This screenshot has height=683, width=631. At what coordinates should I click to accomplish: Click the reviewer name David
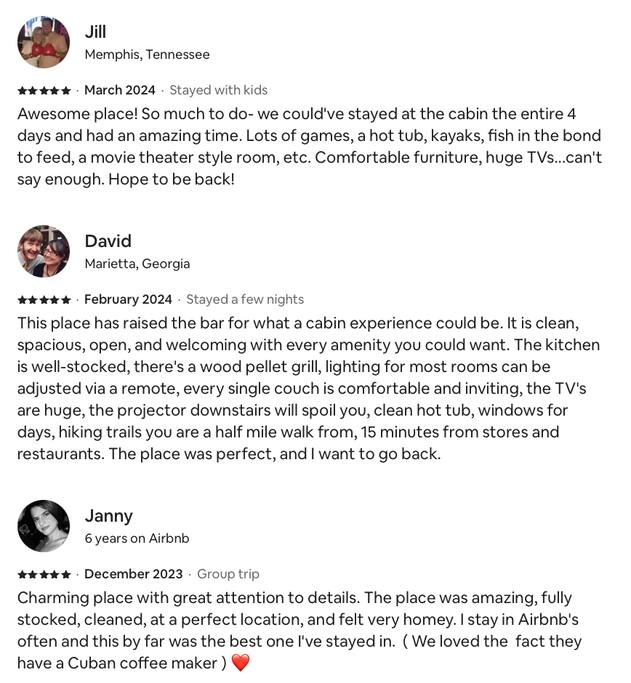107,241
